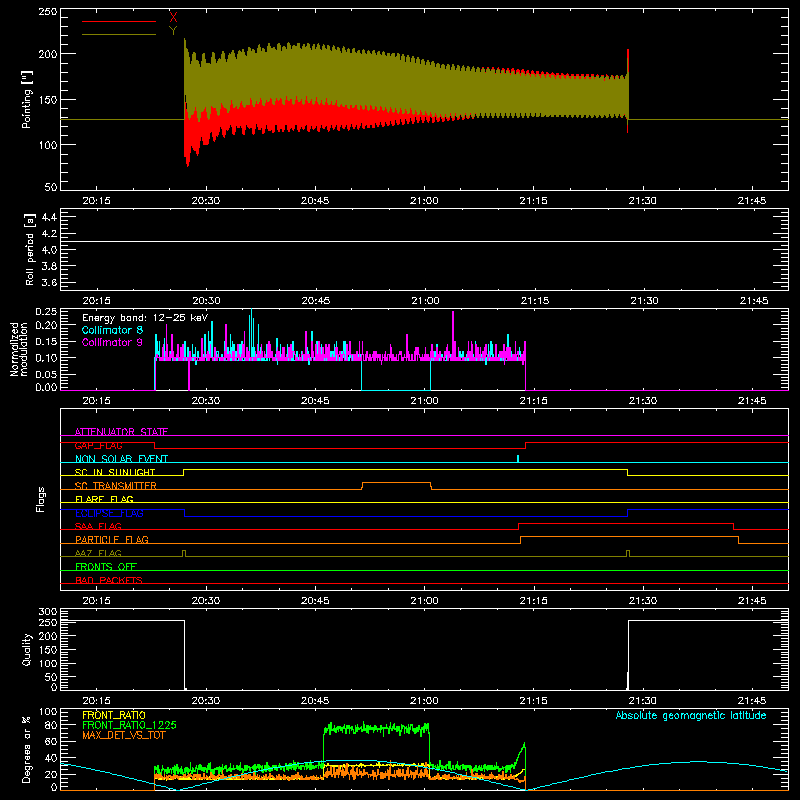Viewport: 800px width, 800px height.
Task: Click the 0.05 tick on modulation axis
Action: pos(47,374)
